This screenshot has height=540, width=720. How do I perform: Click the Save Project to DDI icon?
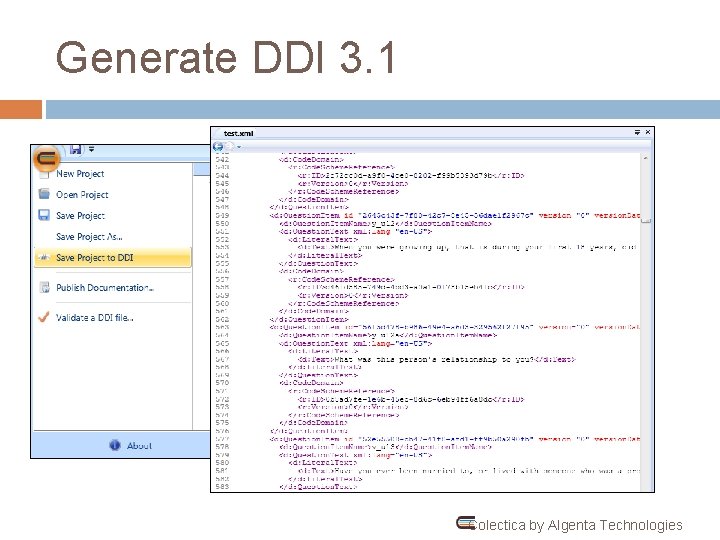tap(44, 258)
